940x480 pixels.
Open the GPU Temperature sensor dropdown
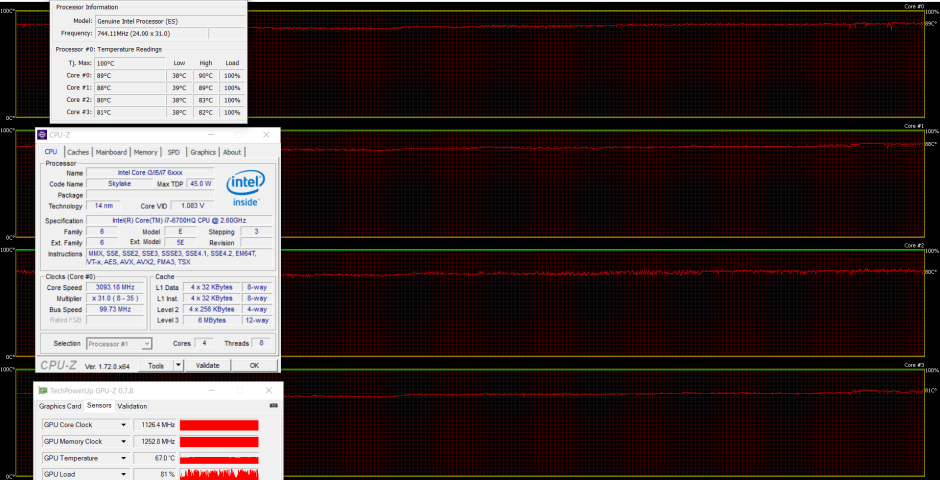(x=123, y=458)
